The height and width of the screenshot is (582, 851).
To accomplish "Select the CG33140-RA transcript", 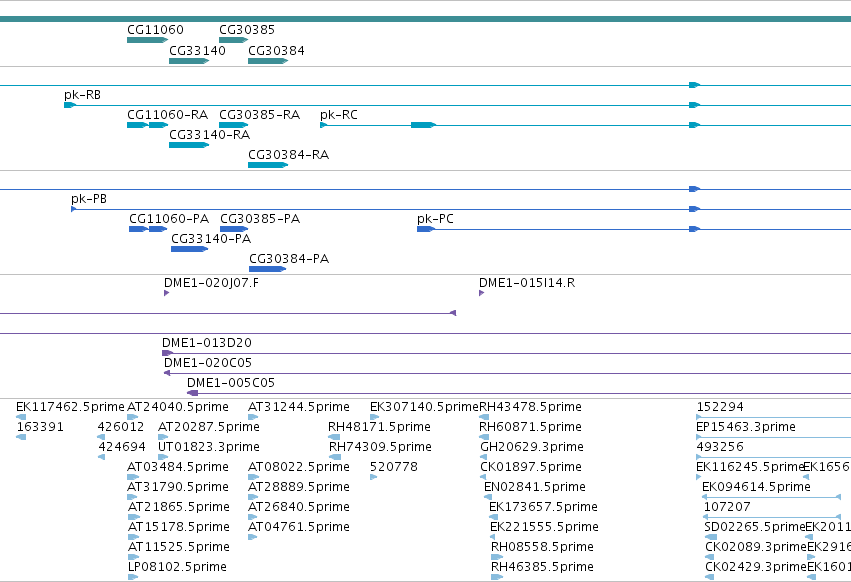I will point(189,145).
